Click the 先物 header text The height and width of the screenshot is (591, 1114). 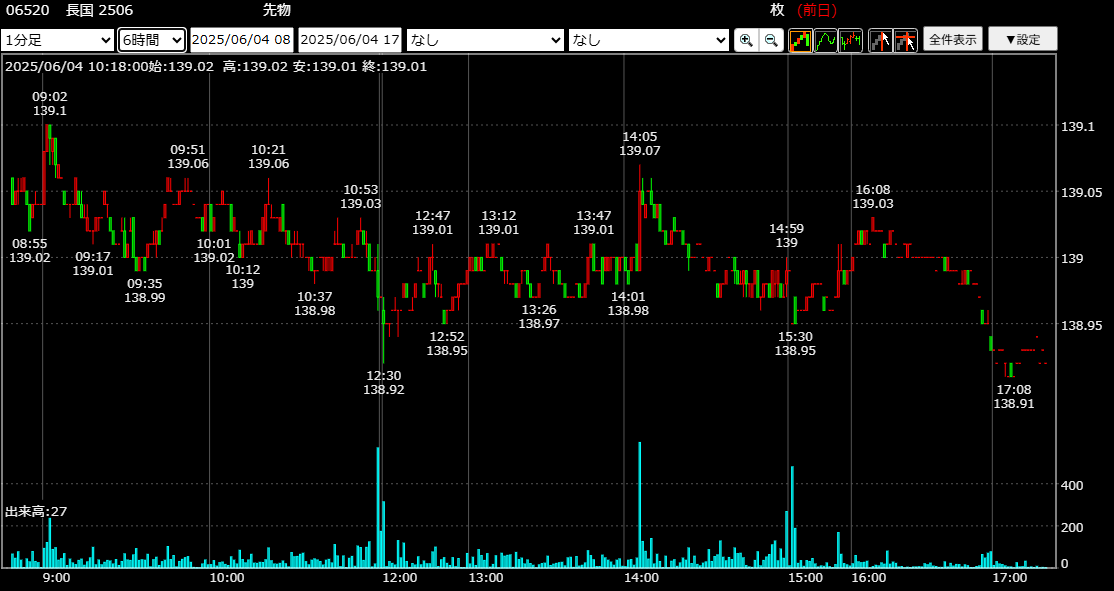point(276,10)
